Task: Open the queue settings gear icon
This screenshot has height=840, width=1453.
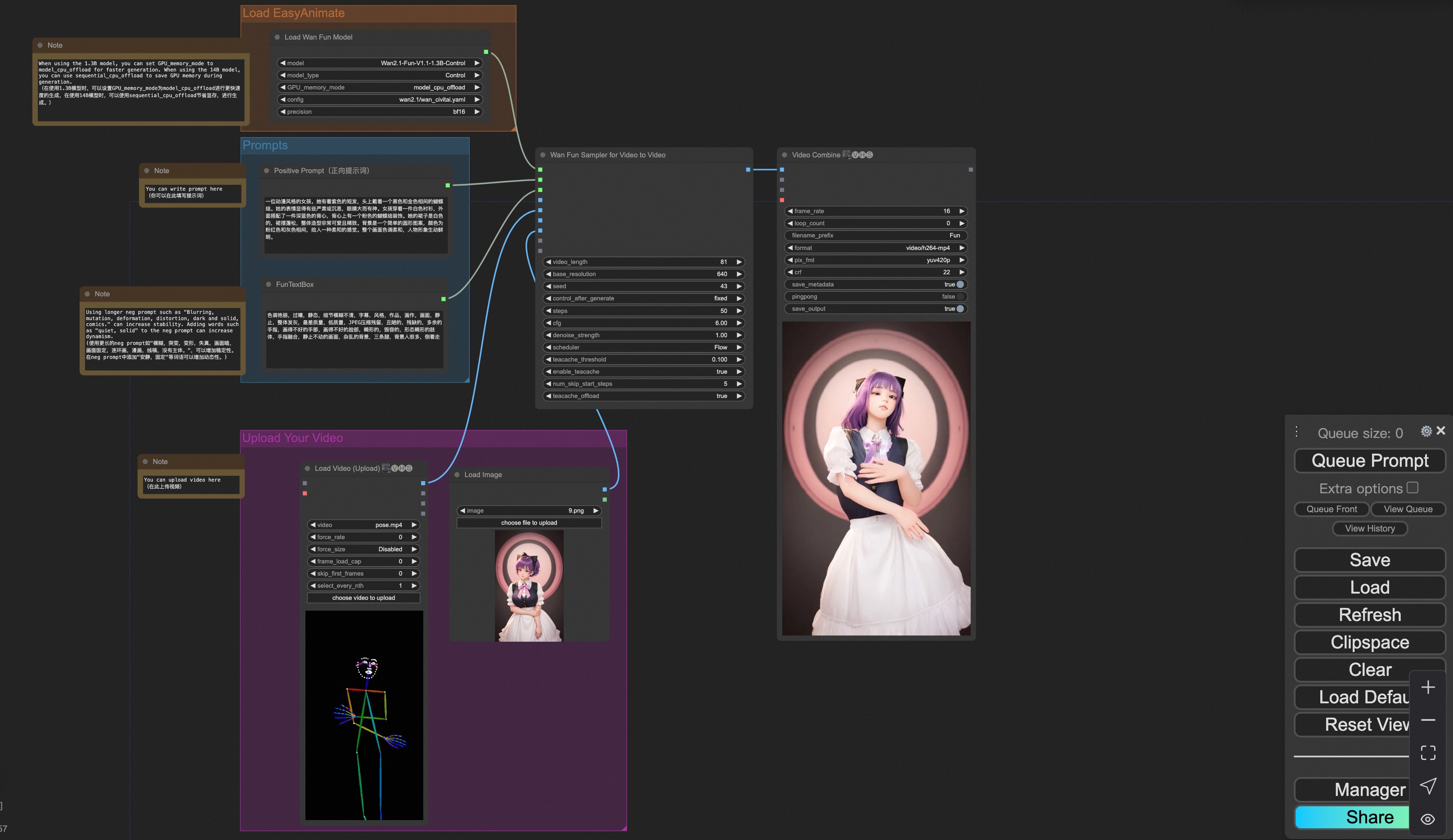Action: click(1426, 431)
